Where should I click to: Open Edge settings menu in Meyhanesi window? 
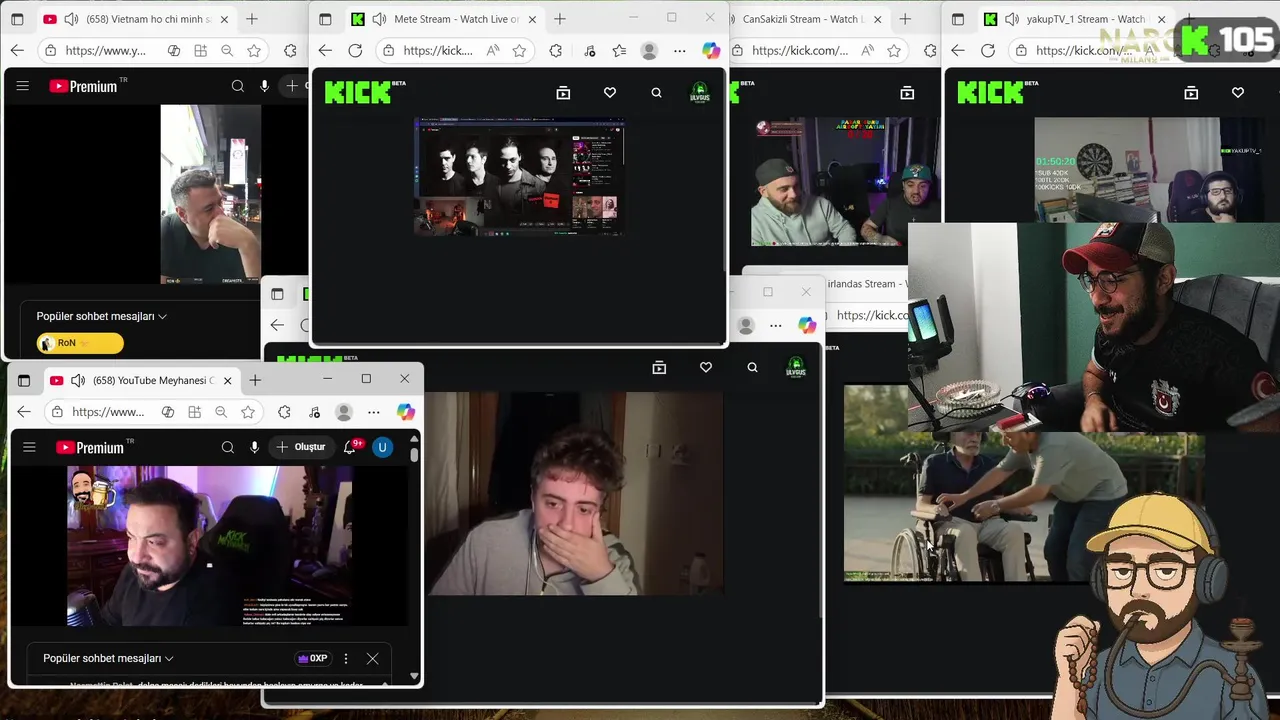tap(373, 411)
